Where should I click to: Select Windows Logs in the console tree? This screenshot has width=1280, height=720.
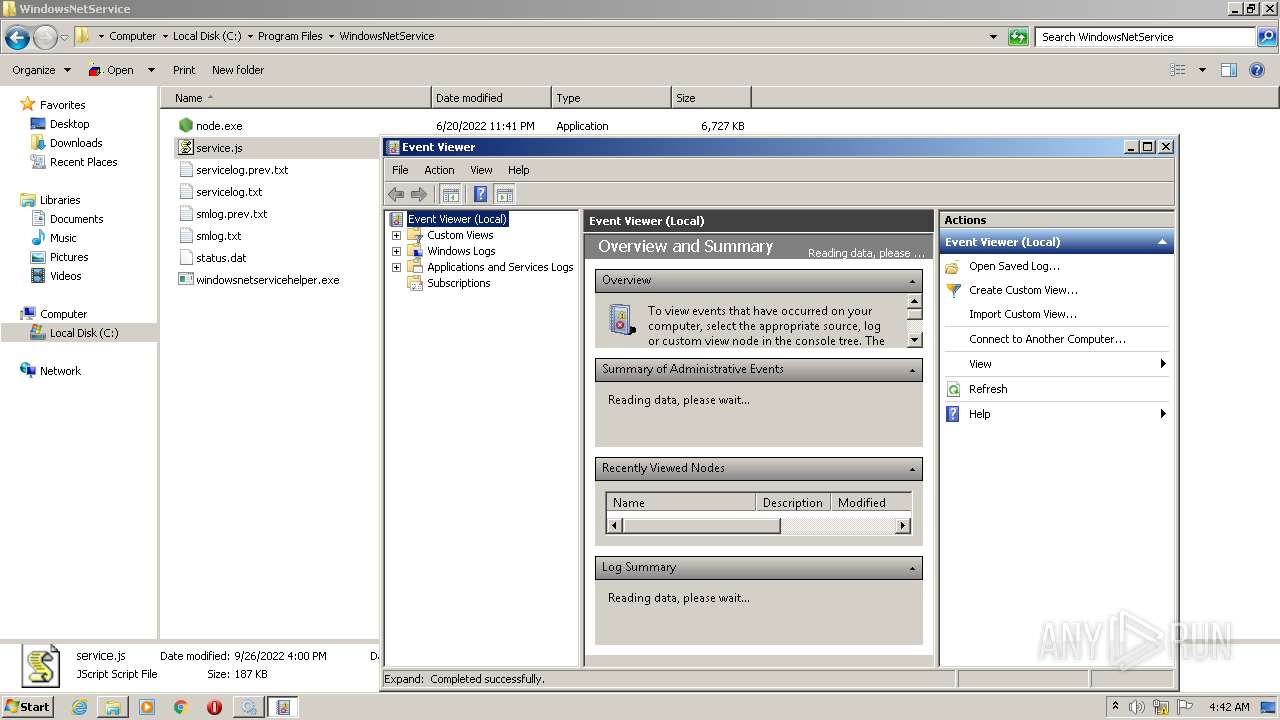461,251
